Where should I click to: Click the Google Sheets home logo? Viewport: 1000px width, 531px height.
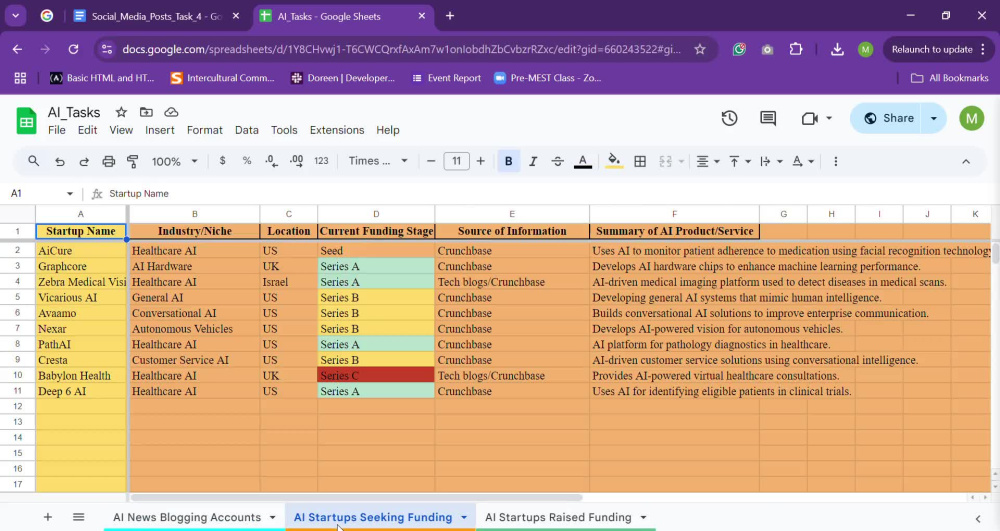[x=26, y=120]
